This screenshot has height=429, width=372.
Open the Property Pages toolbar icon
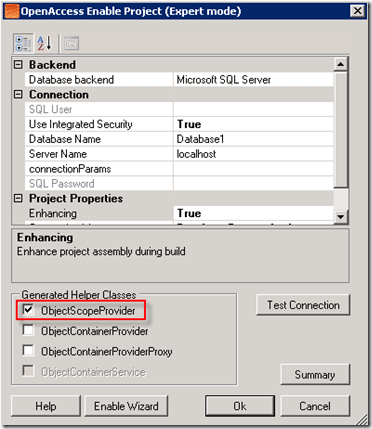pyautogui.click(x=71, y=43)
